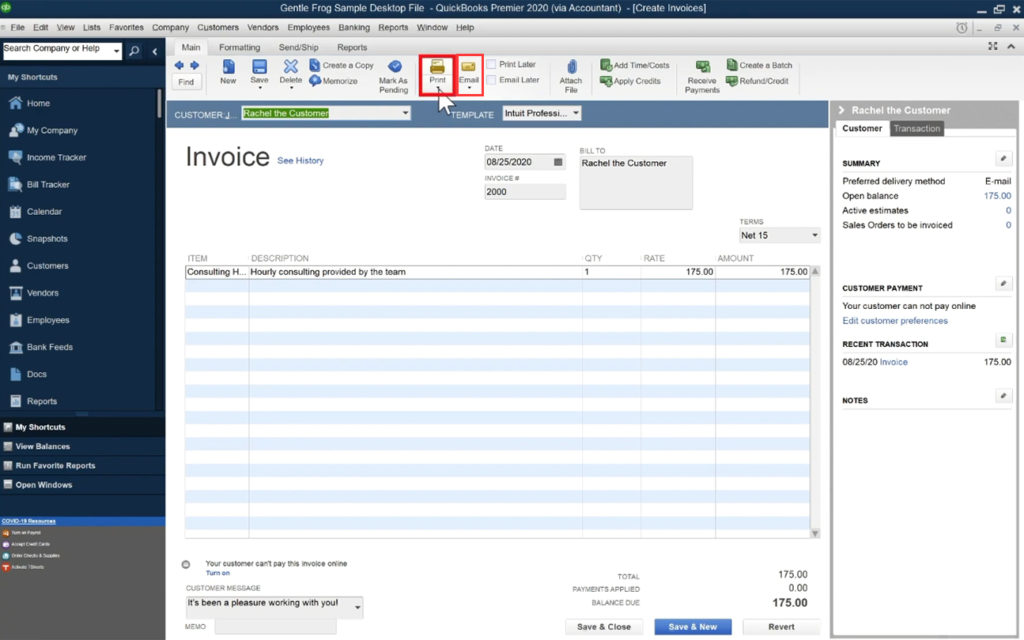This screenshot has height=640, width=1024.
Task: Open the Banking menu
Action: 354,27
